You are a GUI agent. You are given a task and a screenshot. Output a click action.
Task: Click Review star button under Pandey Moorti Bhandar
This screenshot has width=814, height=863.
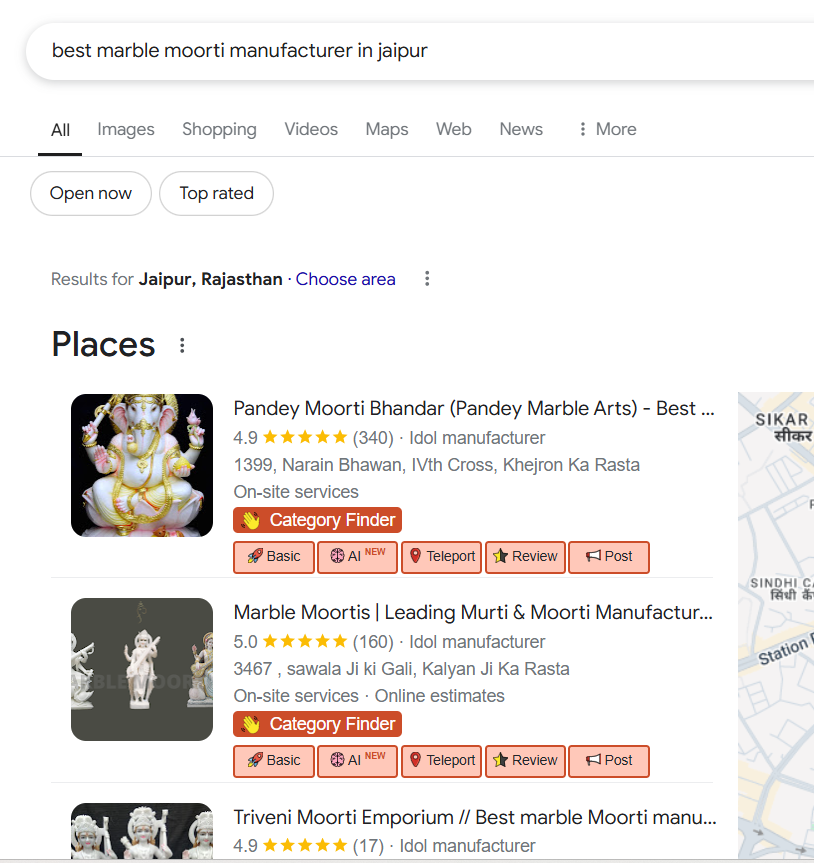pyautogui.click(x=525, y=557)
